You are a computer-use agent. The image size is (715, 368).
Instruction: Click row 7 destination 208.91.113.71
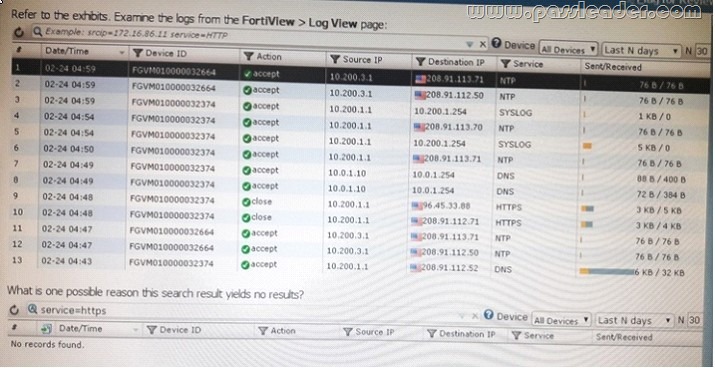453,159
